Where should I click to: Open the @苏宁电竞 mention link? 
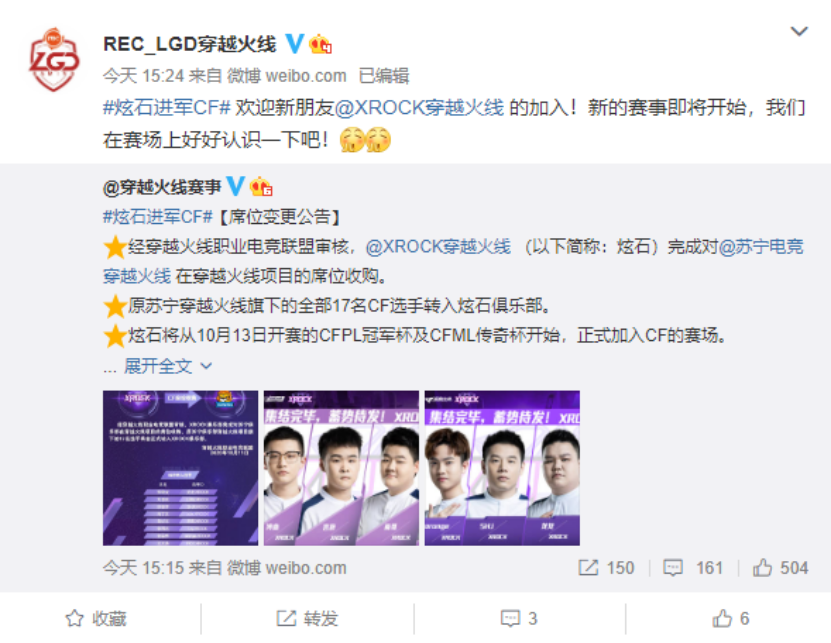point(761,246)
